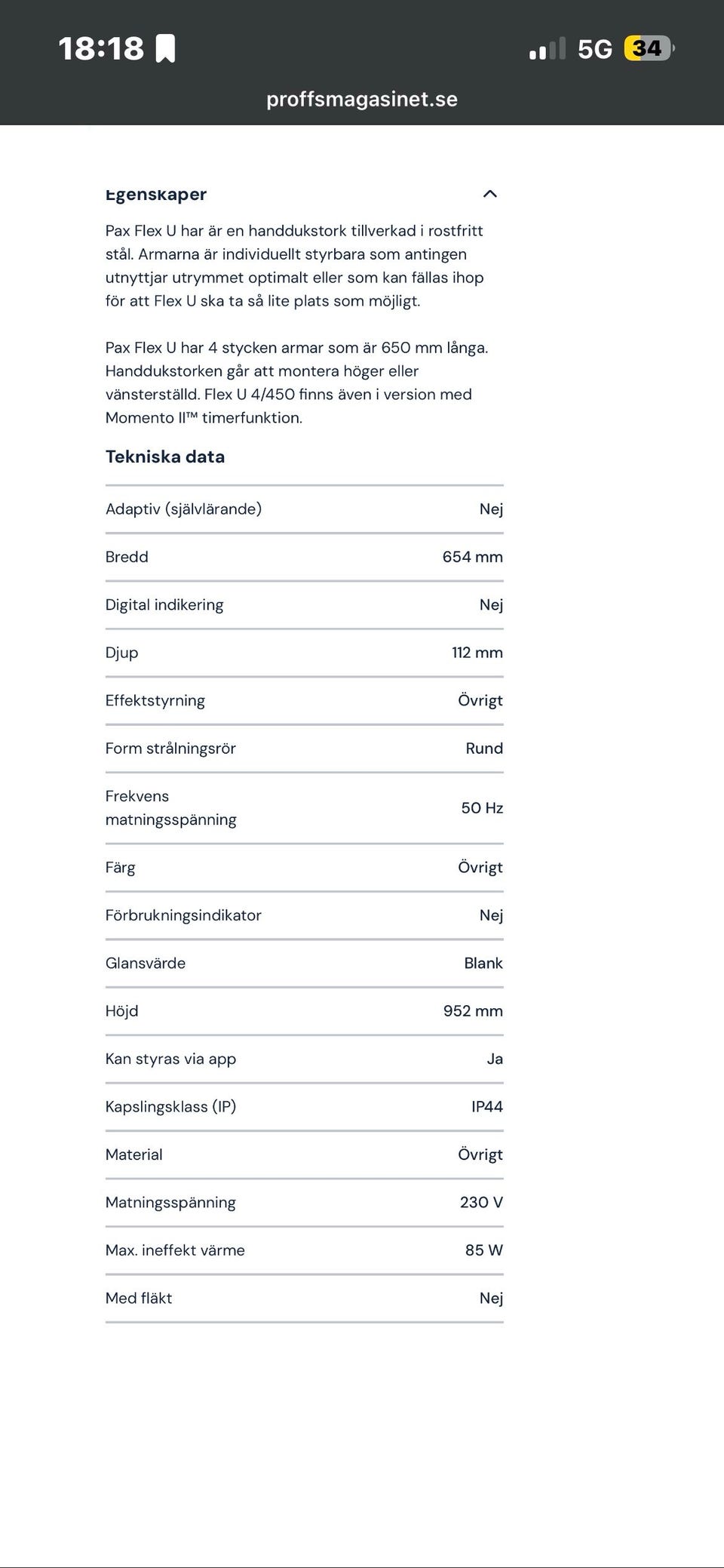
Task: Click the Egenskaper section heading
Action: [x=156, y=195]
